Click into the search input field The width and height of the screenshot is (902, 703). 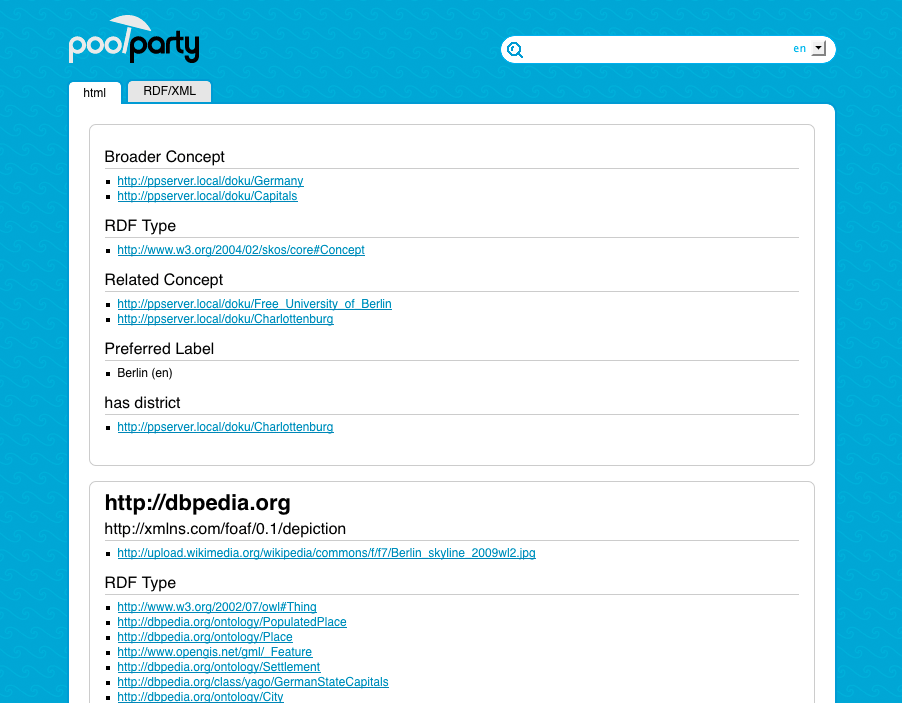pos(658,49)
